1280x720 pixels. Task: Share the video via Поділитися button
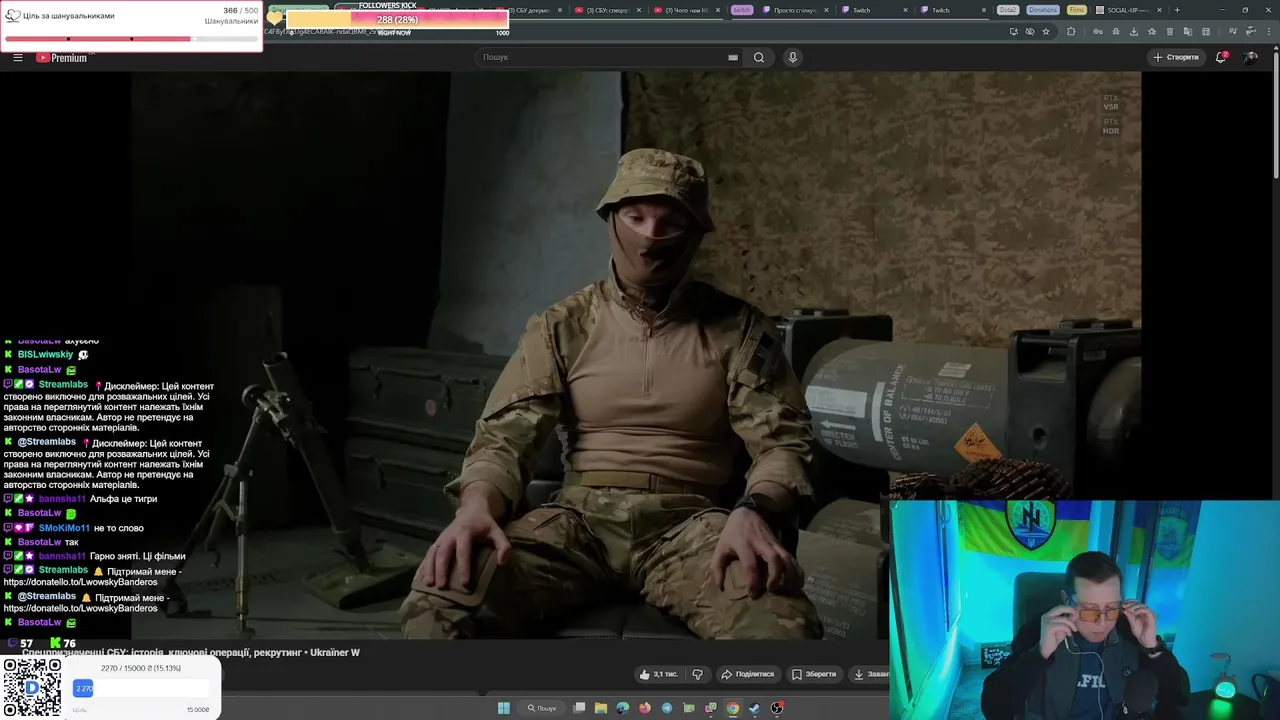(x=748, y=674)
